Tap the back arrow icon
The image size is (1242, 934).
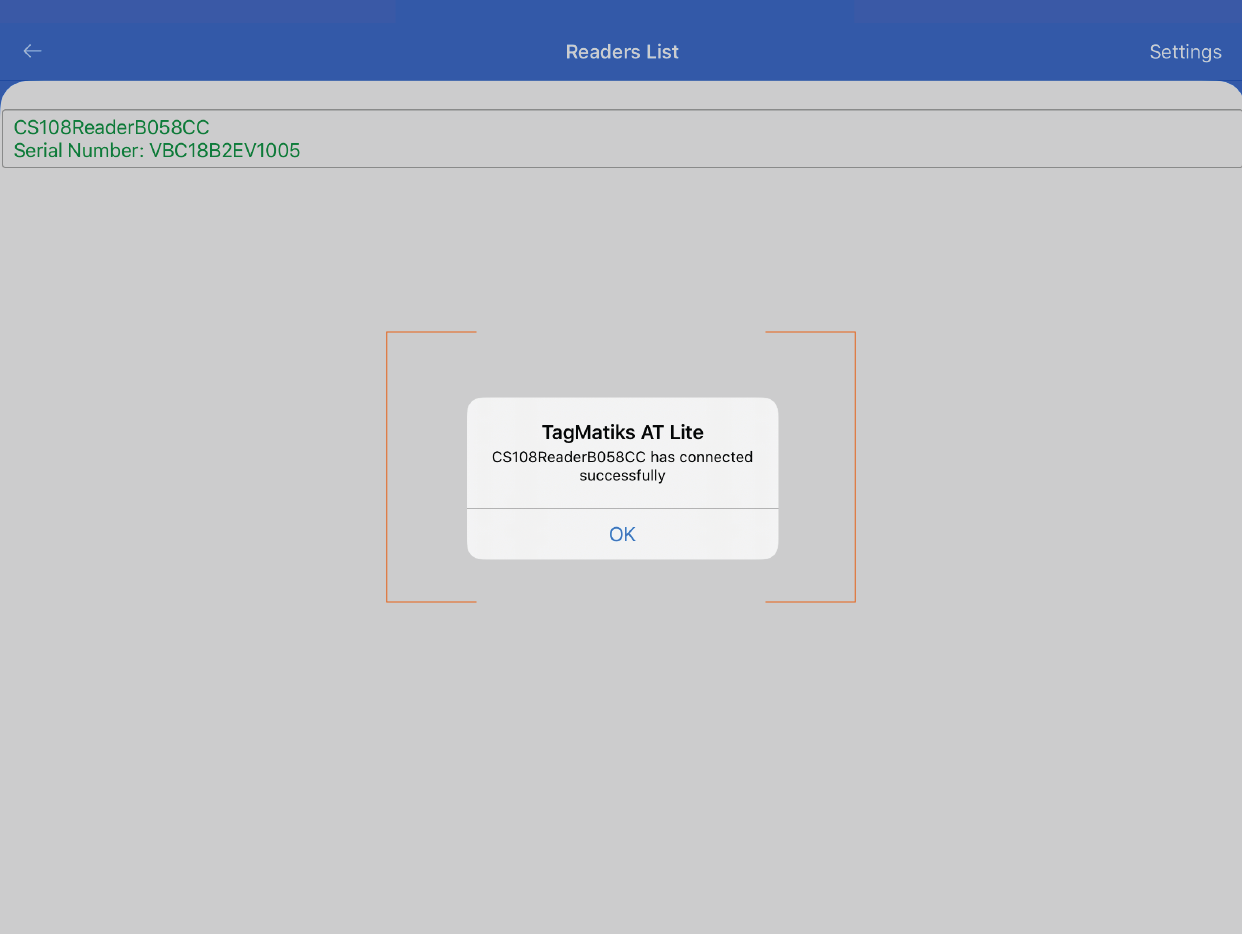click(33, 51)
